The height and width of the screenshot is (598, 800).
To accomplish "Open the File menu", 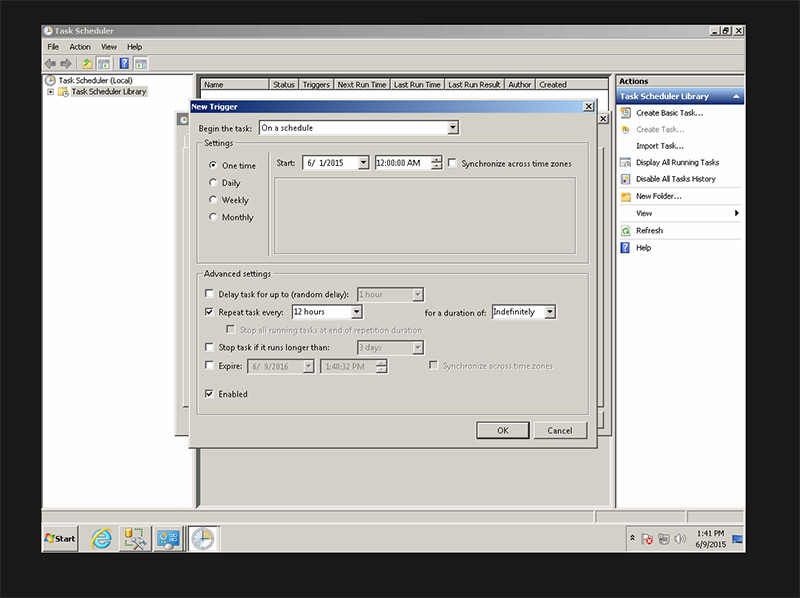I will [x=53, y=46].
